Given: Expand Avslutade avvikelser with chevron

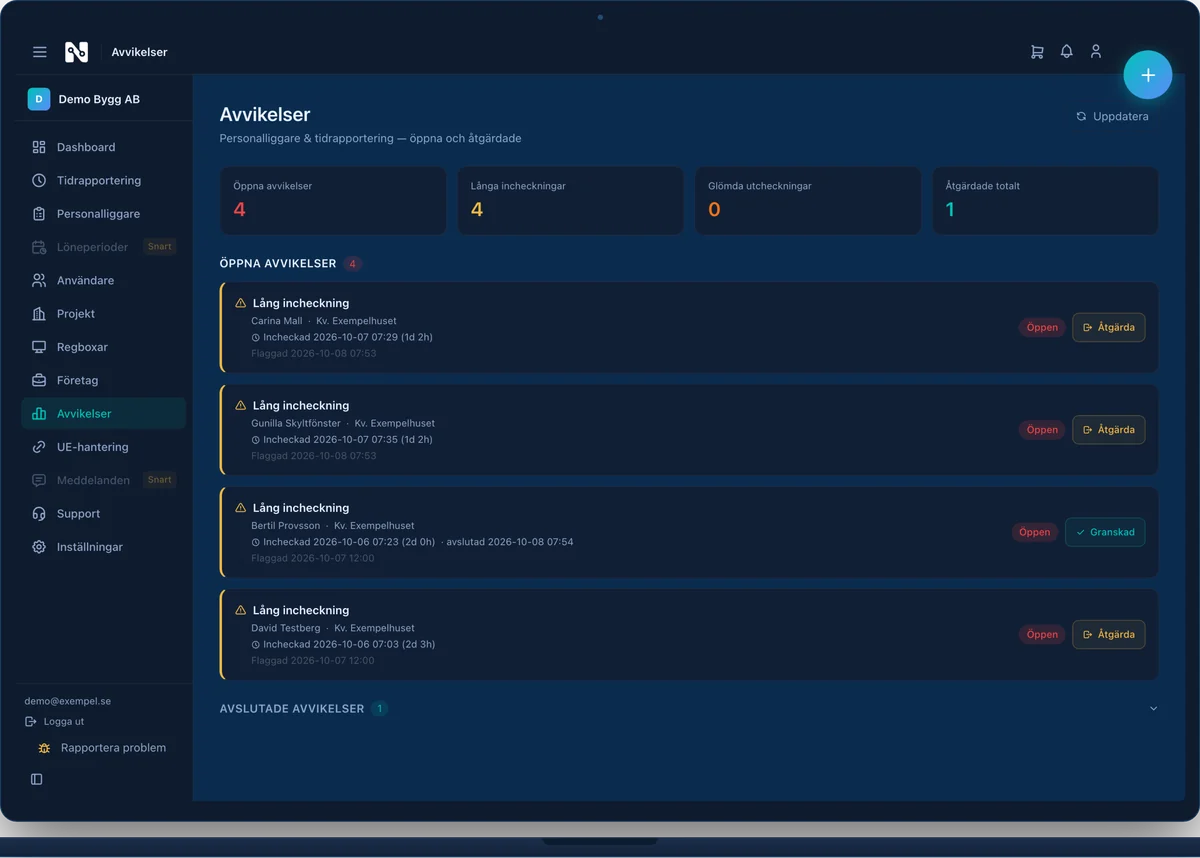Looking at the screenshot, I should 1153,708.
